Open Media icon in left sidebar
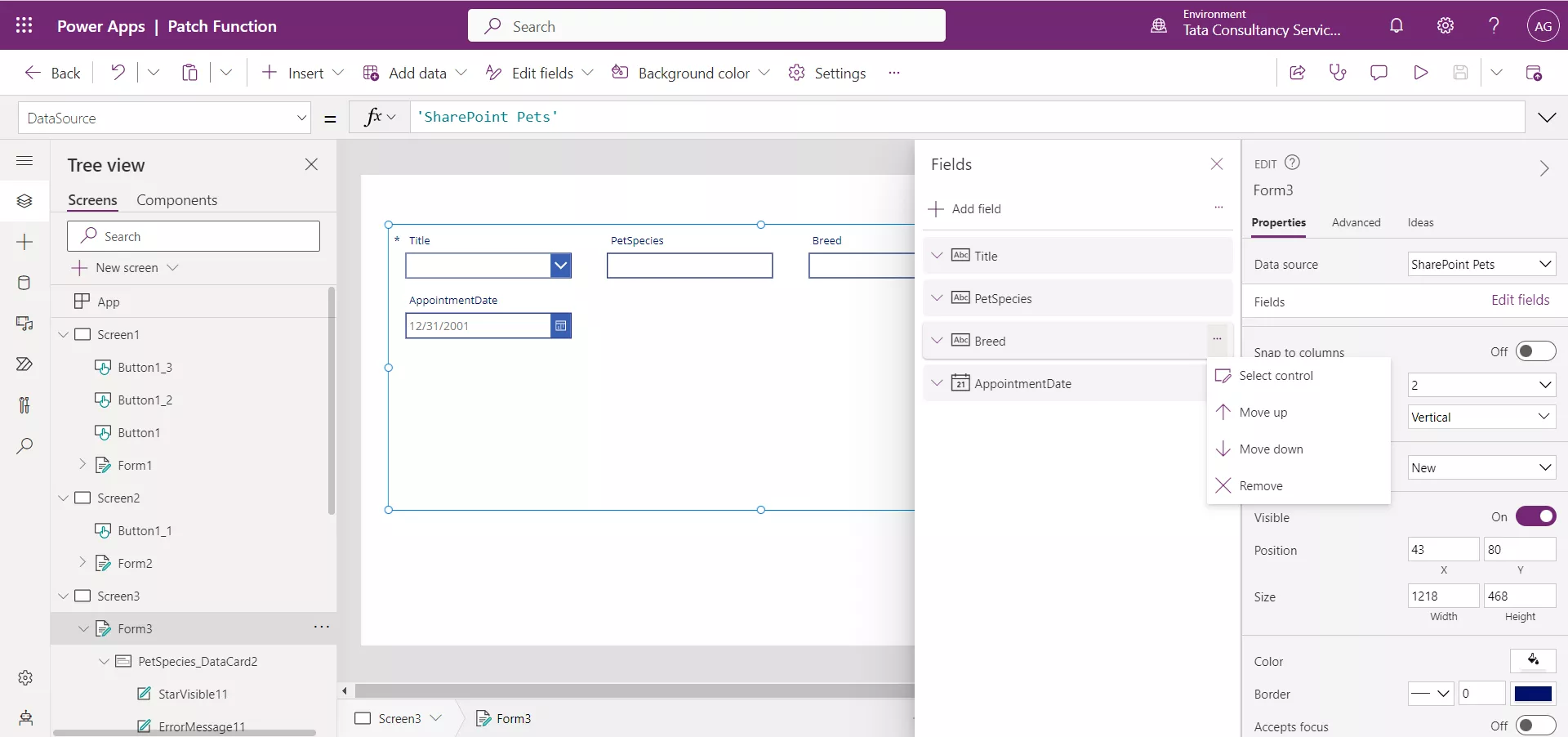 tap(24, 324)
